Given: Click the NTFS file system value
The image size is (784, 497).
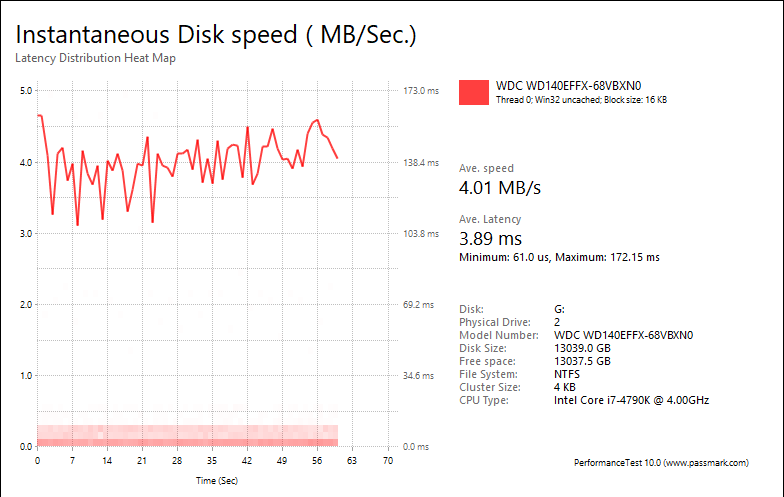Looking at the screenshot, I should click(x=567, y=374).
